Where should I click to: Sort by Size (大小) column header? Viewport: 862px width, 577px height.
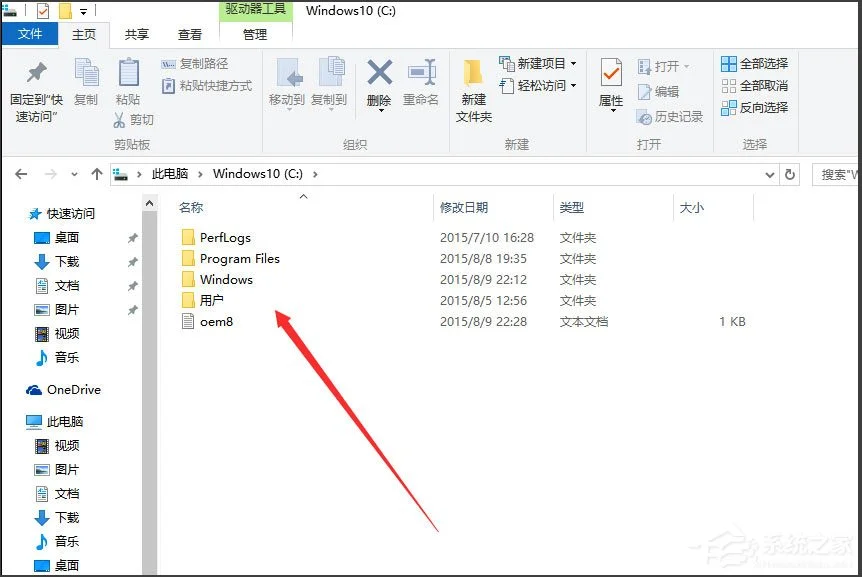[692, 207]
